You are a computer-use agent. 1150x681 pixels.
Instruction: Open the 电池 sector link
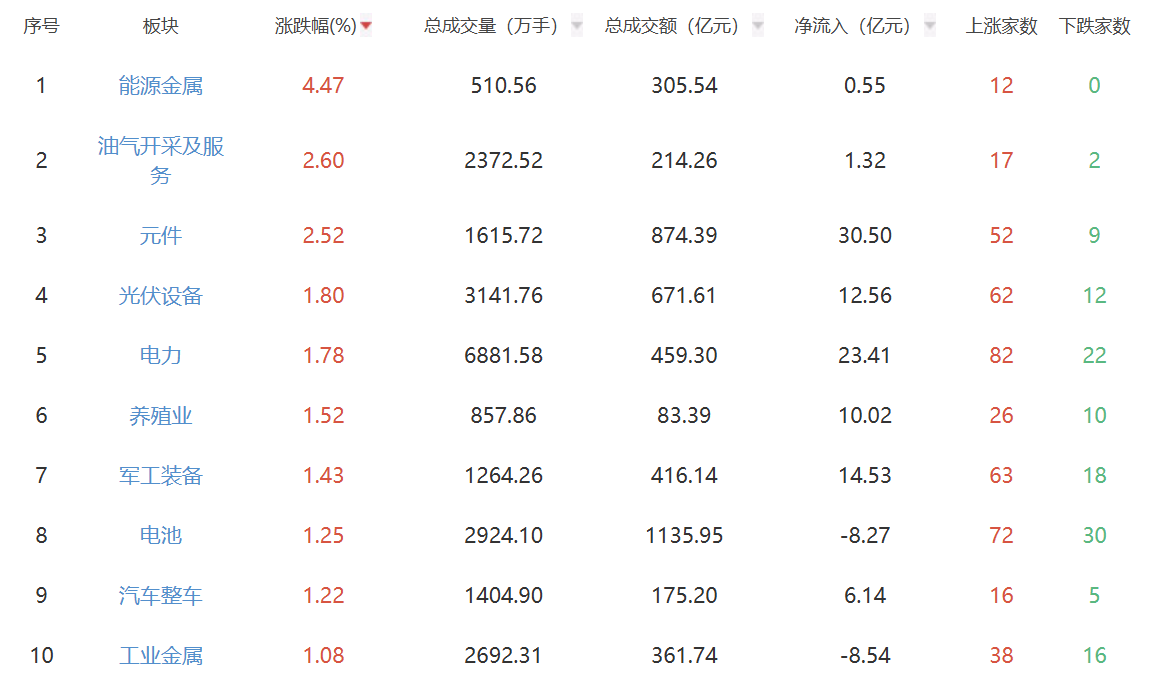160,535
